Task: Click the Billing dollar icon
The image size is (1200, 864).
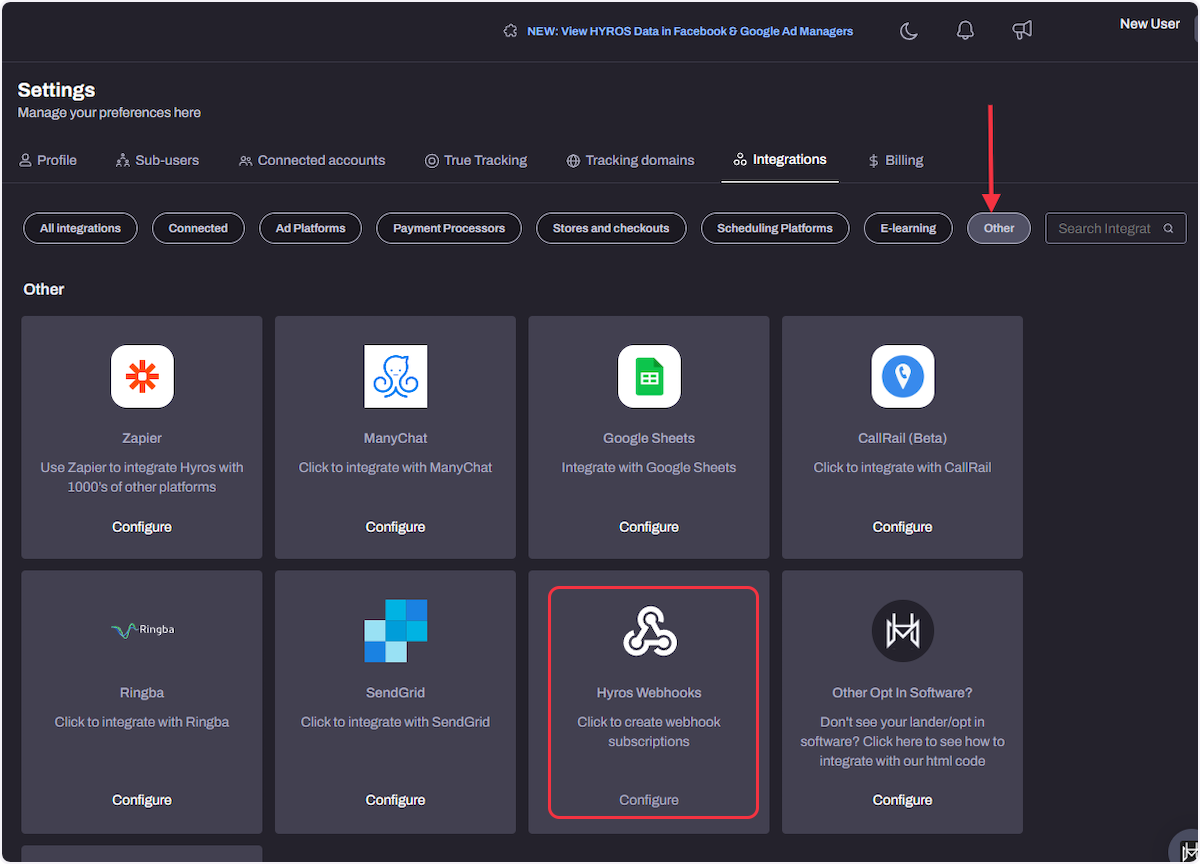Action: tap(873, 160)
